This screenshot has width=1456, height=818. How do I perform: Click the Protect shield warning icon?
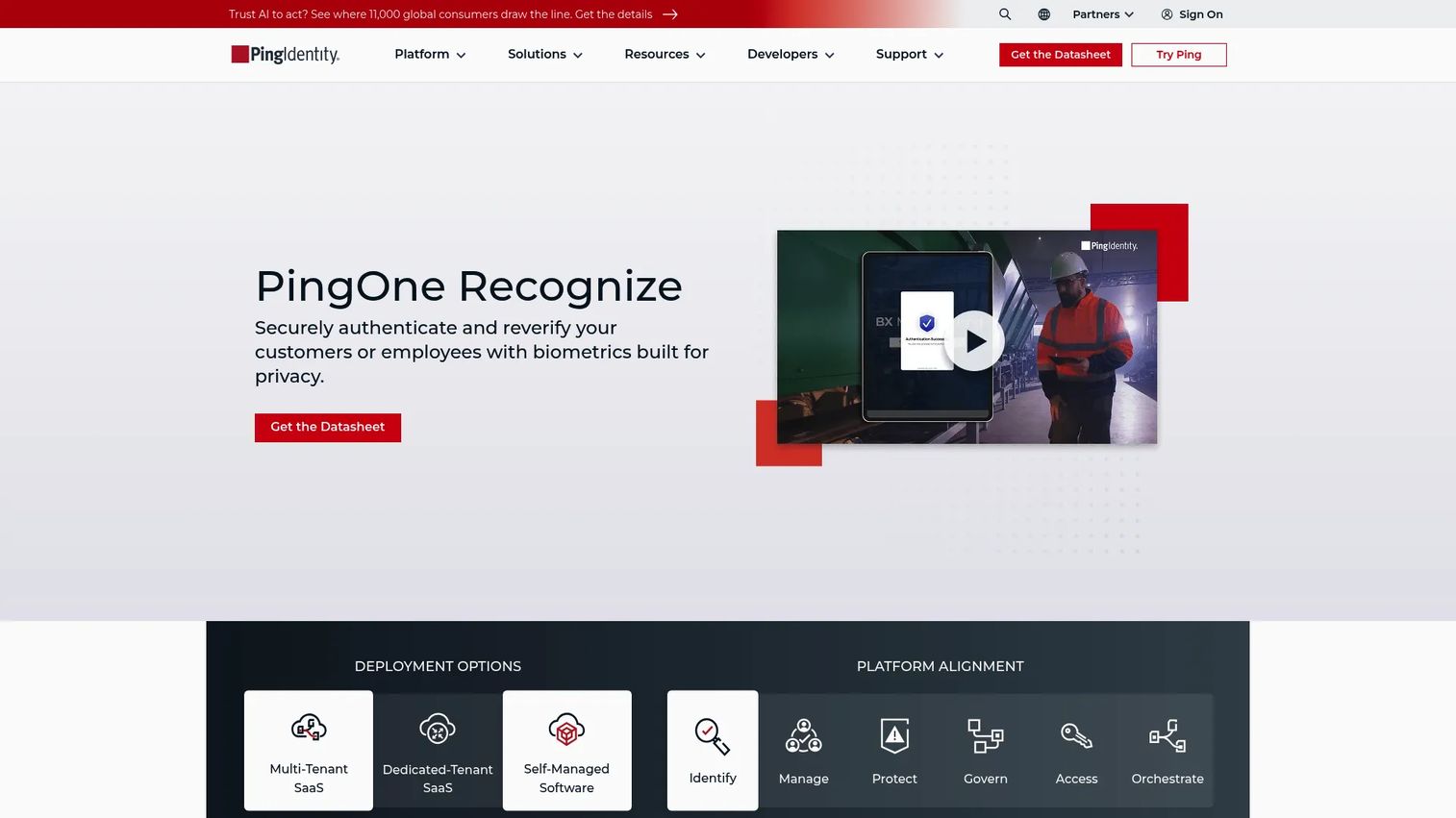coord(894,735)
